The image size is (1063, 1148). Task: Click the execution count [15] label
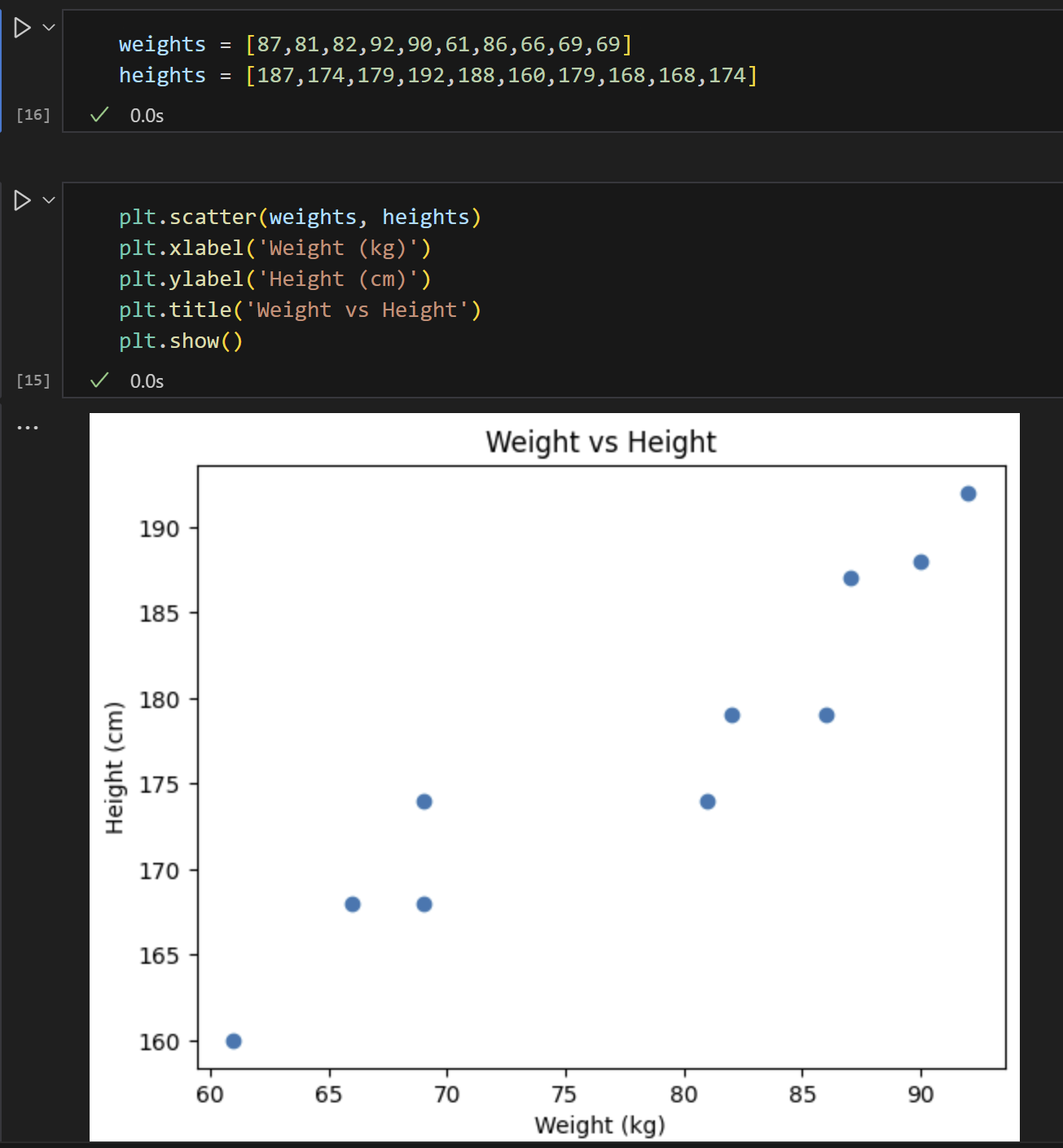tap(33, 380)
